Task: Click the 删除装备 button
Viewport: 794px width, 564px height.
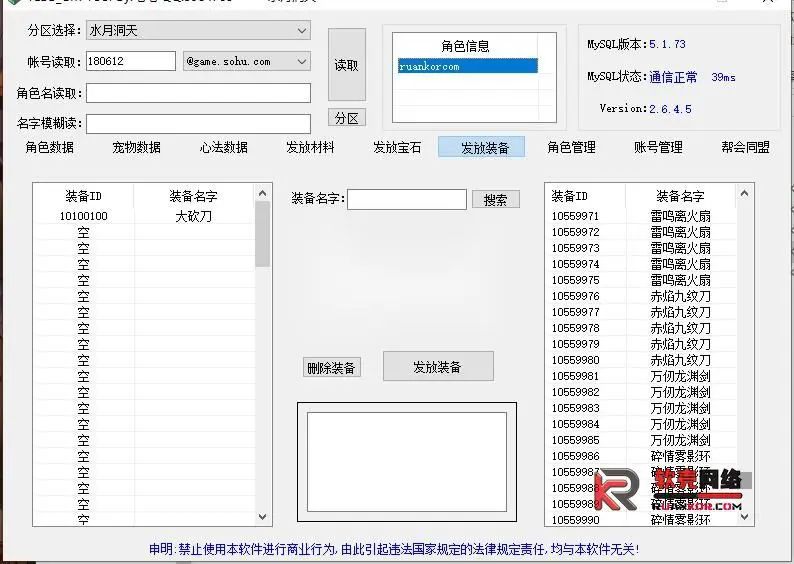Action: pyautogui.click(x=332, y=368)
